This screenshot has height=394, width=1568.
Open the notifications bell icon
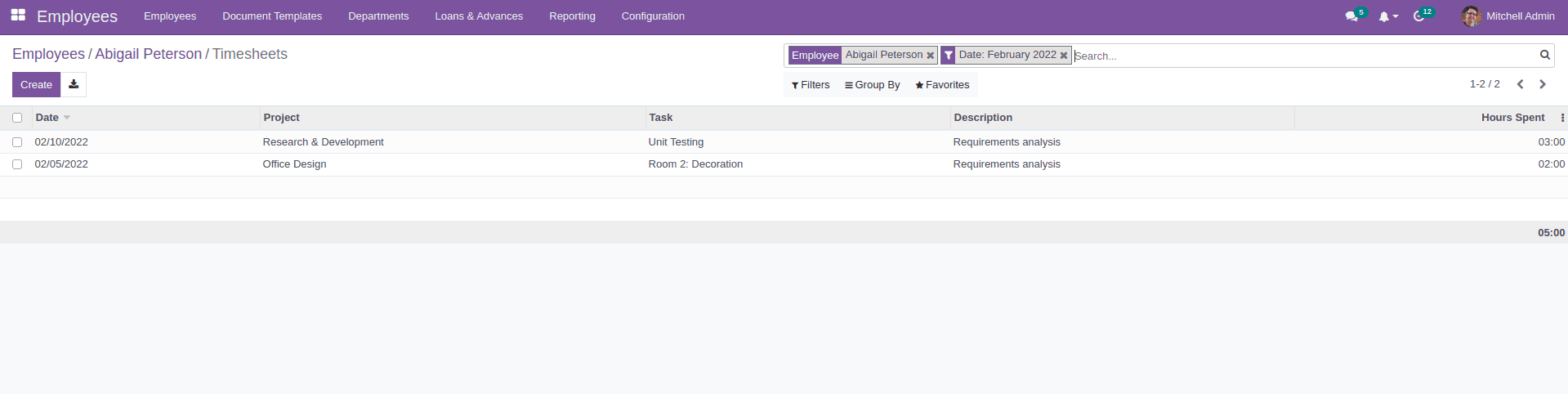click(1384, 16)
